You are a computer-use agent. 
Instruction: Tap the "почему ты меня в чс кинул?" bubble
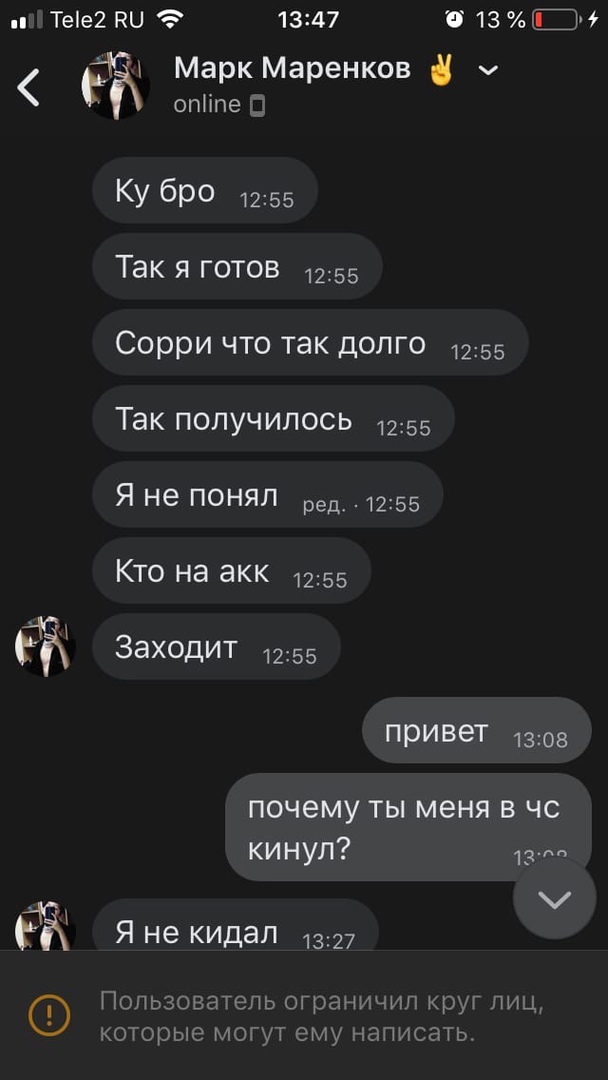408,827
